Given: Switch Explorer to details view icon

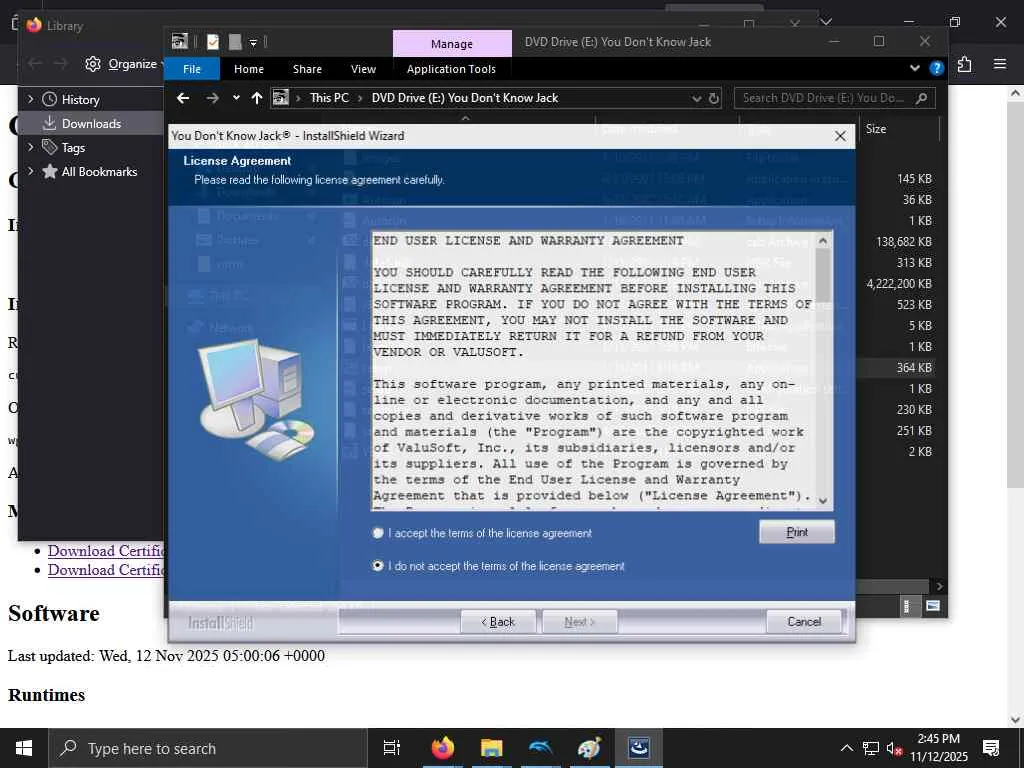Looking at the screenshot, I should click(x=907, y=606).
